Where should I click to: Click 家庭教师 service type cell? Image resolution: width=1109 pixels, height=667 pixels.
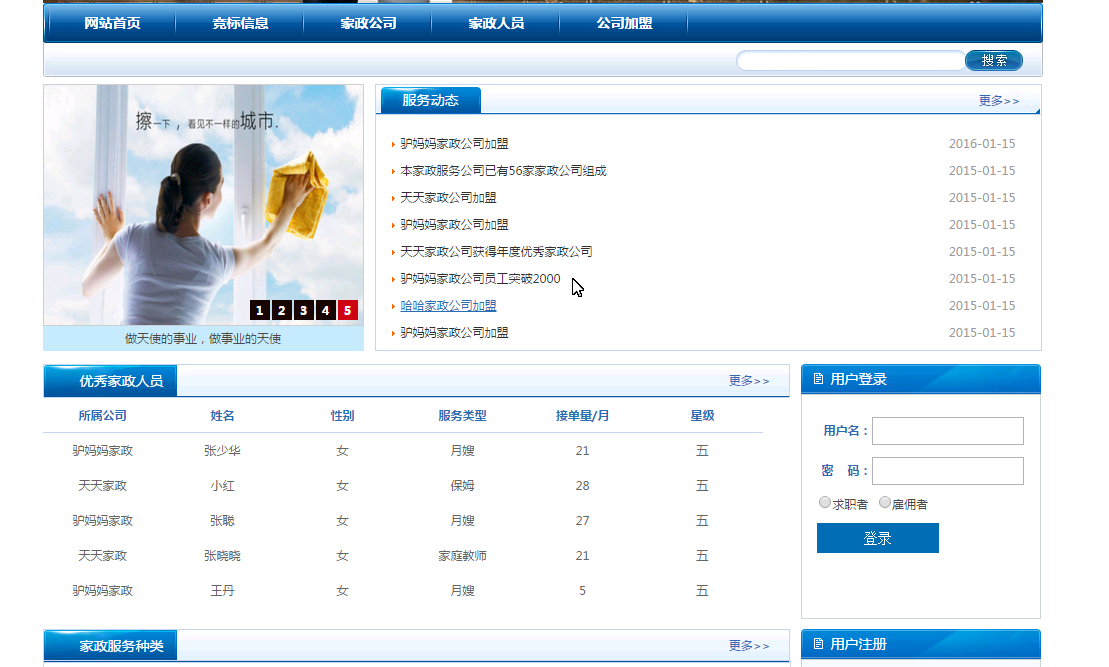coord(463,556)
